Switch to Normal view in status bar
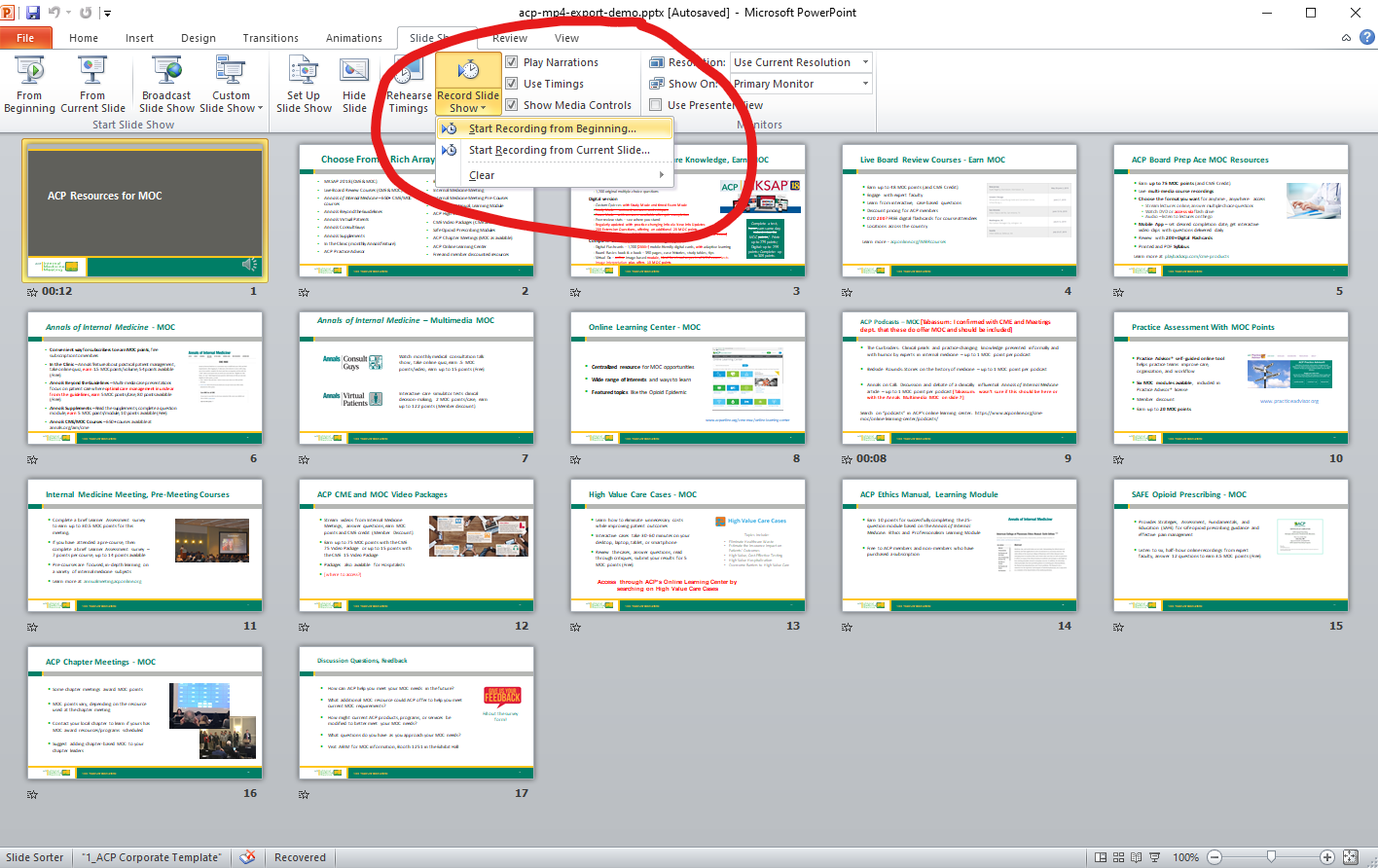Image resolution: width=1378 pixels, height=868 pixels. (x=1101, y=857)
